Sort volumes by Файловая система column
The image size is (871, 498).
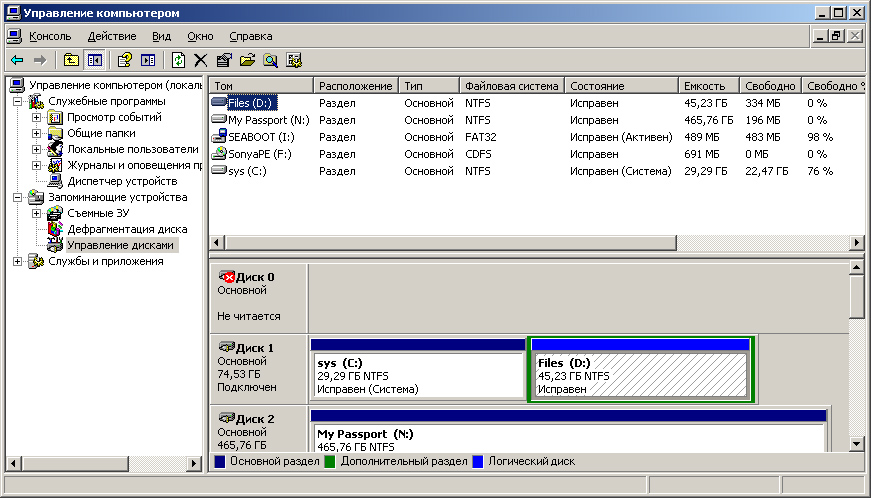pos(511,87)
